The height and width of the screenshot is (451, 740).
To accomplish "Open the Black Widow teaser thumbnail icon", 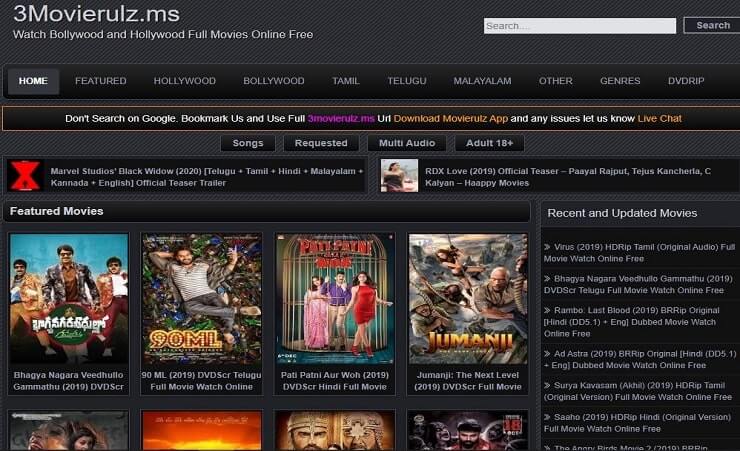I will (25, 175).
